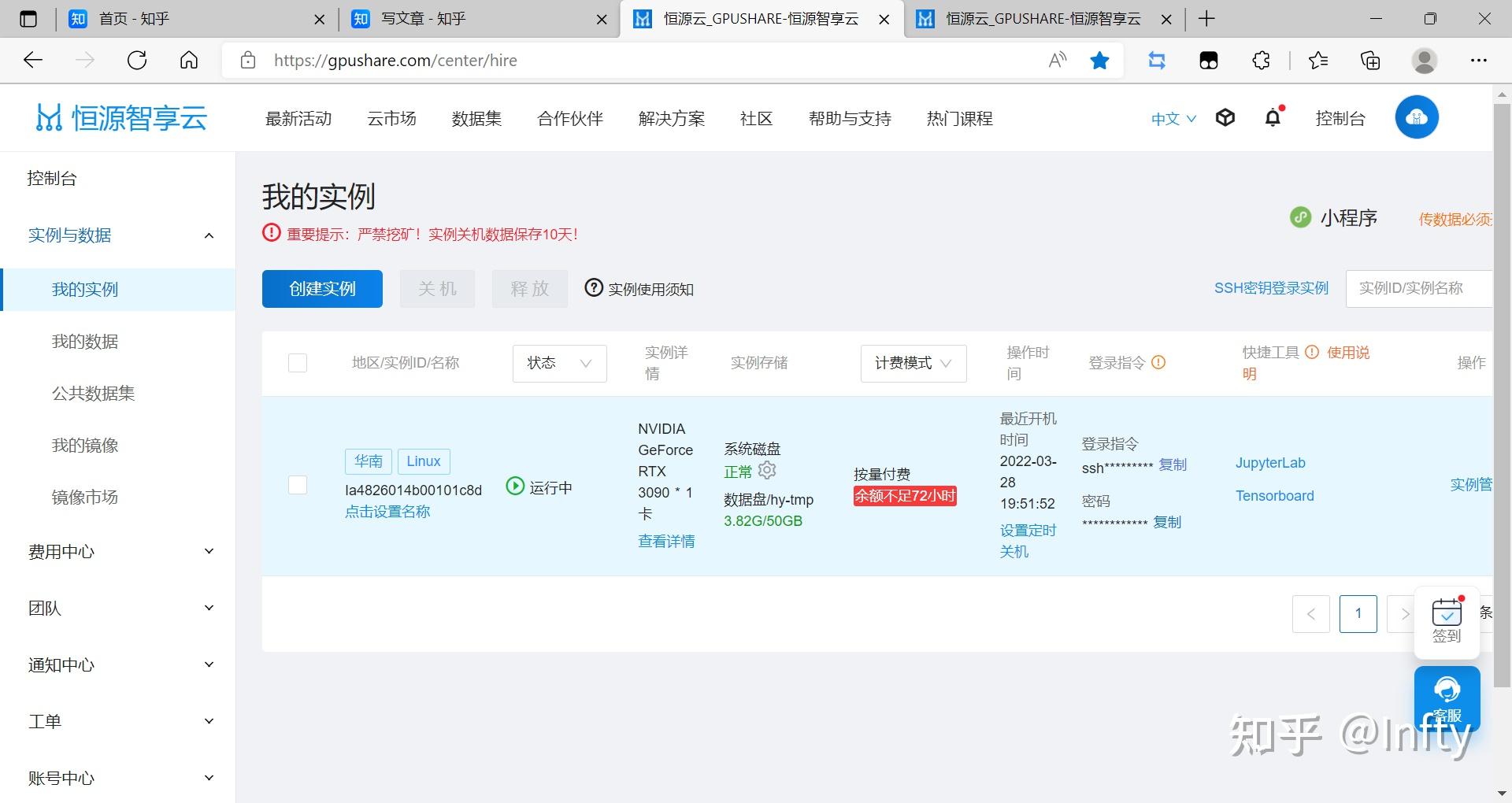The width and height of the screenshot is (1512, 803).
Task: Copy the ssh login command with 复制
Action: coord(1173,464)
